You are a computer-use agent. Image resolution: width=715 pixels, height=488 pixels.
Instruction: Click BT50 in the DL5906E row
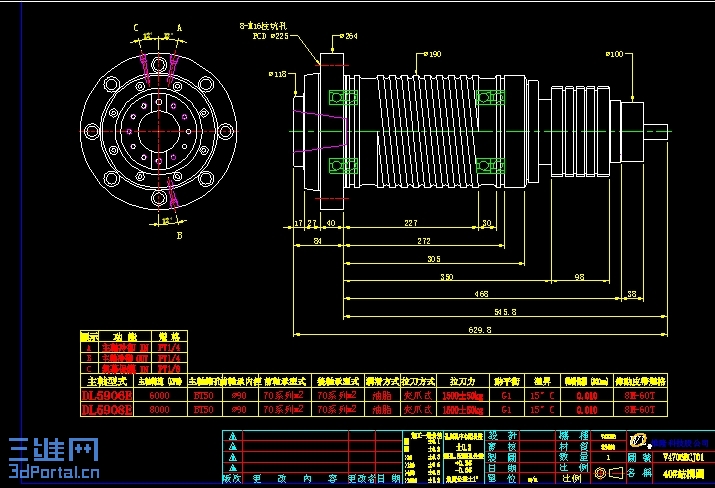click(x=203, y=395)
